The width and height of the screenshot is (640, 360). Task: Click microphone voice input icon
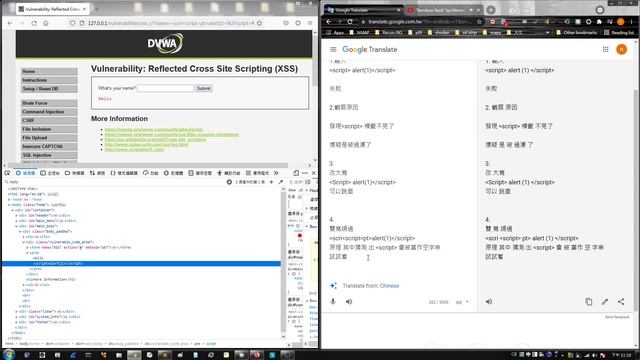(333, 302)
